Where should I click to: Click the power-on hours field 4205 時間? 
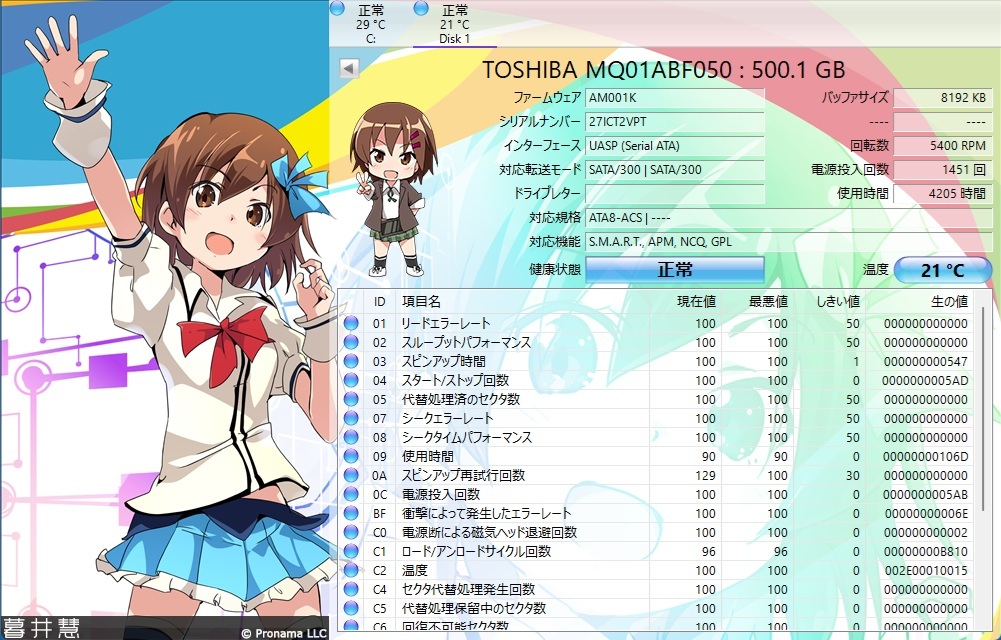tap(942, 193)
